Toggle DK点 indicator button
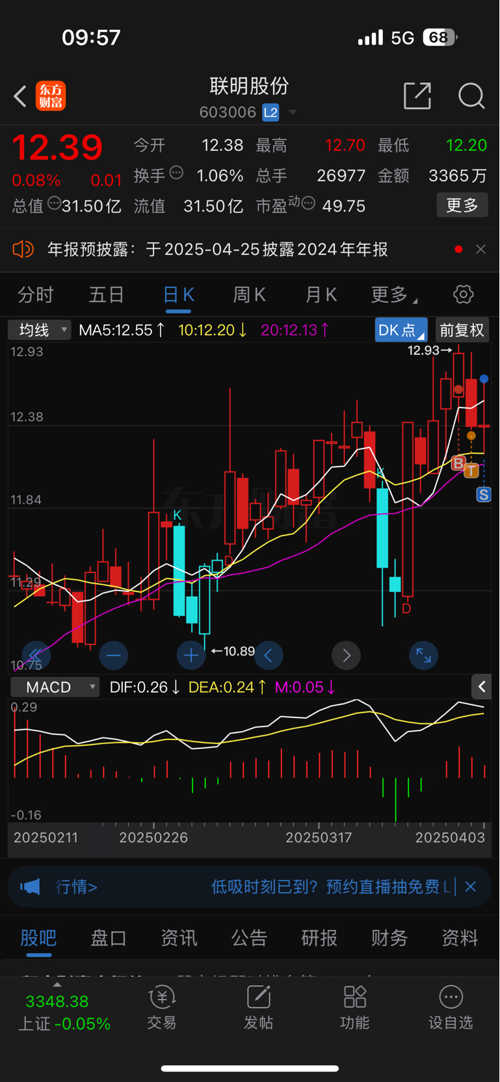 [x=401, y=330]
